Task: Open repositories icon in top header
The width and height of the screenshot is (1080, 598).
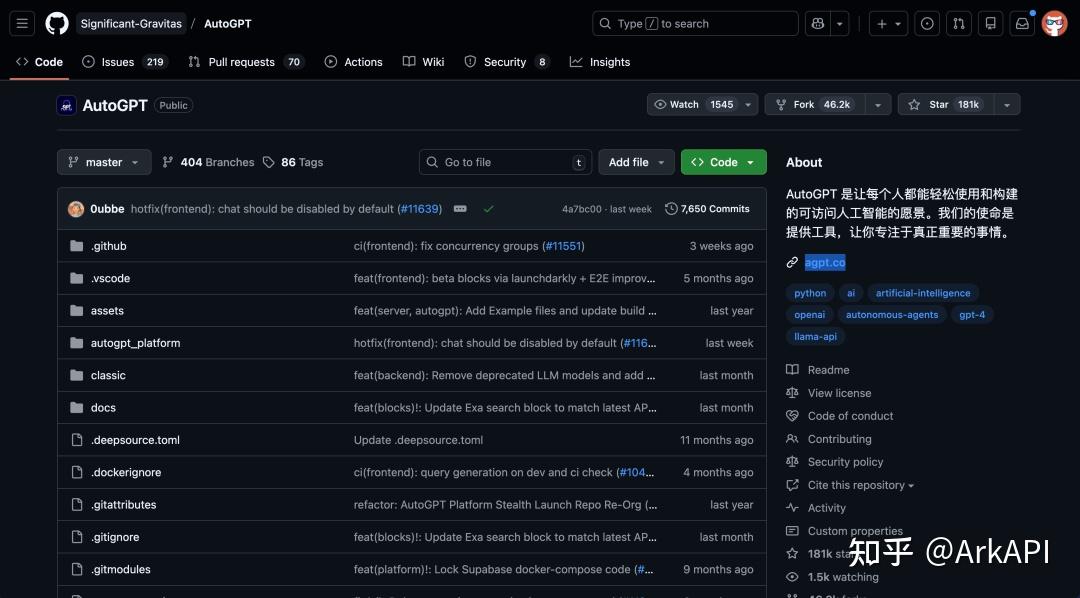Action: click(990, 23)
